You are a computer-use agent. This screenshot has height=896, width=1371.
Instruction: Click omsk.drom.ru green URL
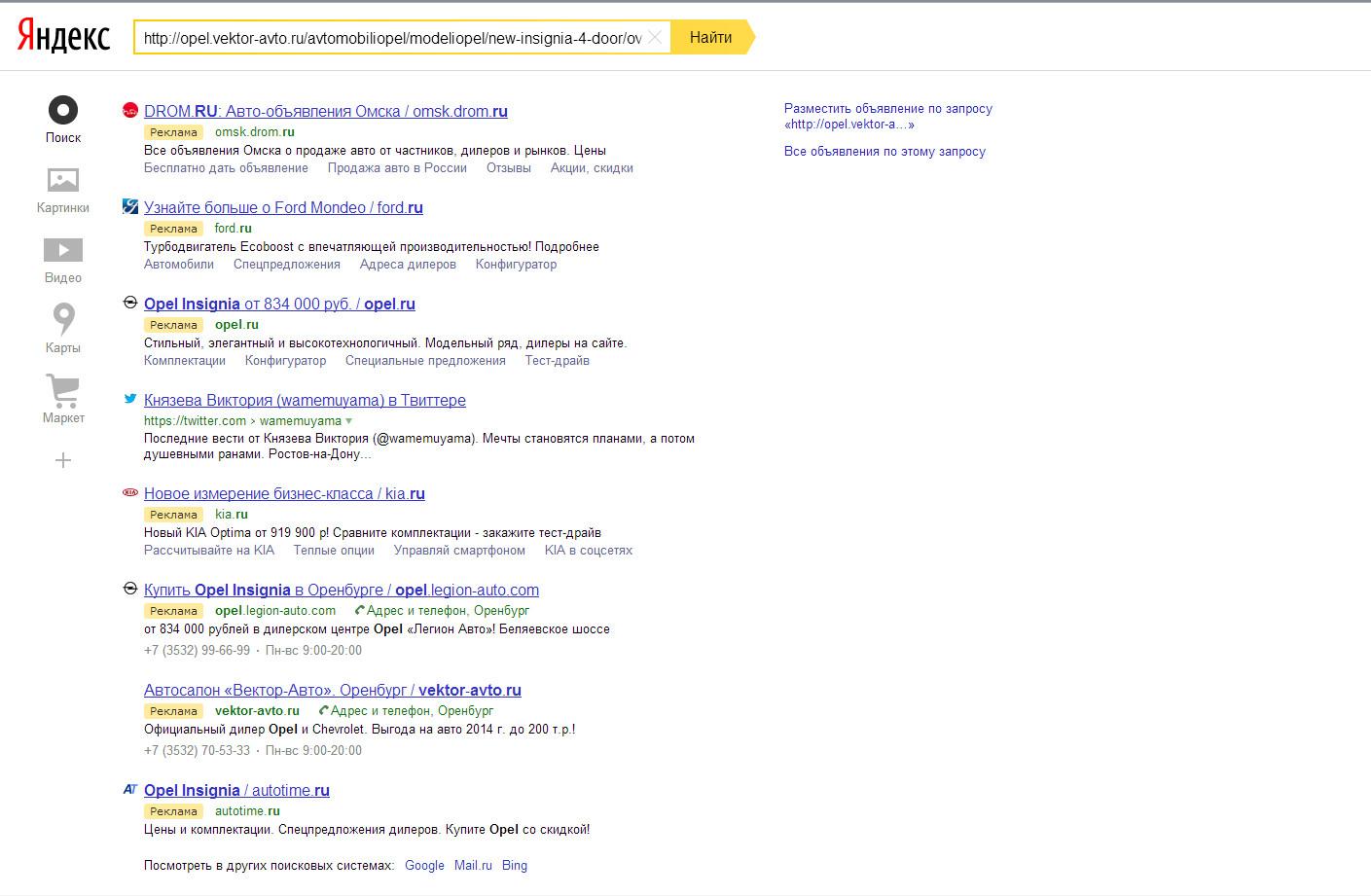(255, 132)
